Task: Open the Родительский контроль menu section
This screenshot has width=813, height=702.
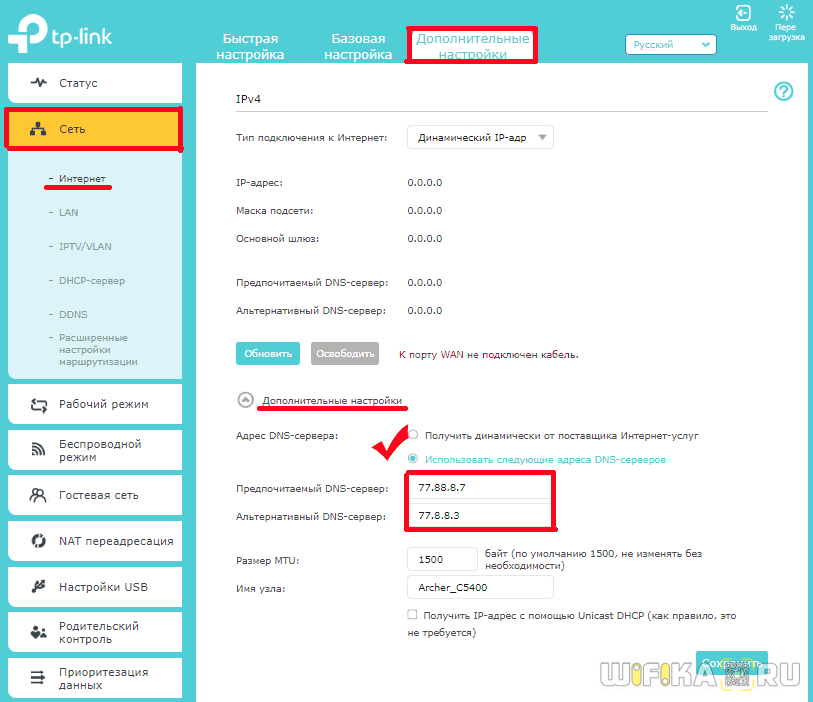Action: point(95,632)
